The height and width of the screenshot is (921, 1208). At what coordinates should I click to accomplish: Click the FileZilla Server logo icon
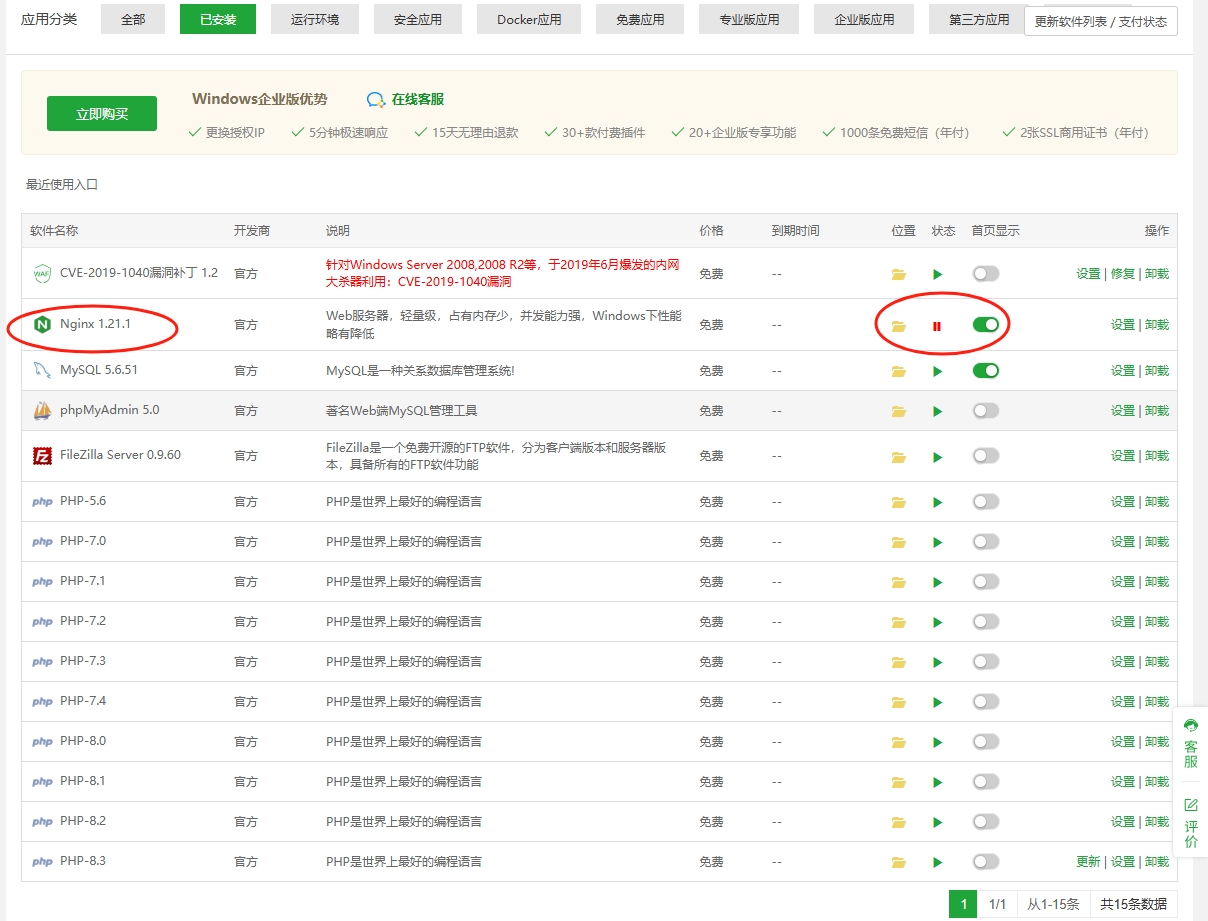click(x=42, y=456)
